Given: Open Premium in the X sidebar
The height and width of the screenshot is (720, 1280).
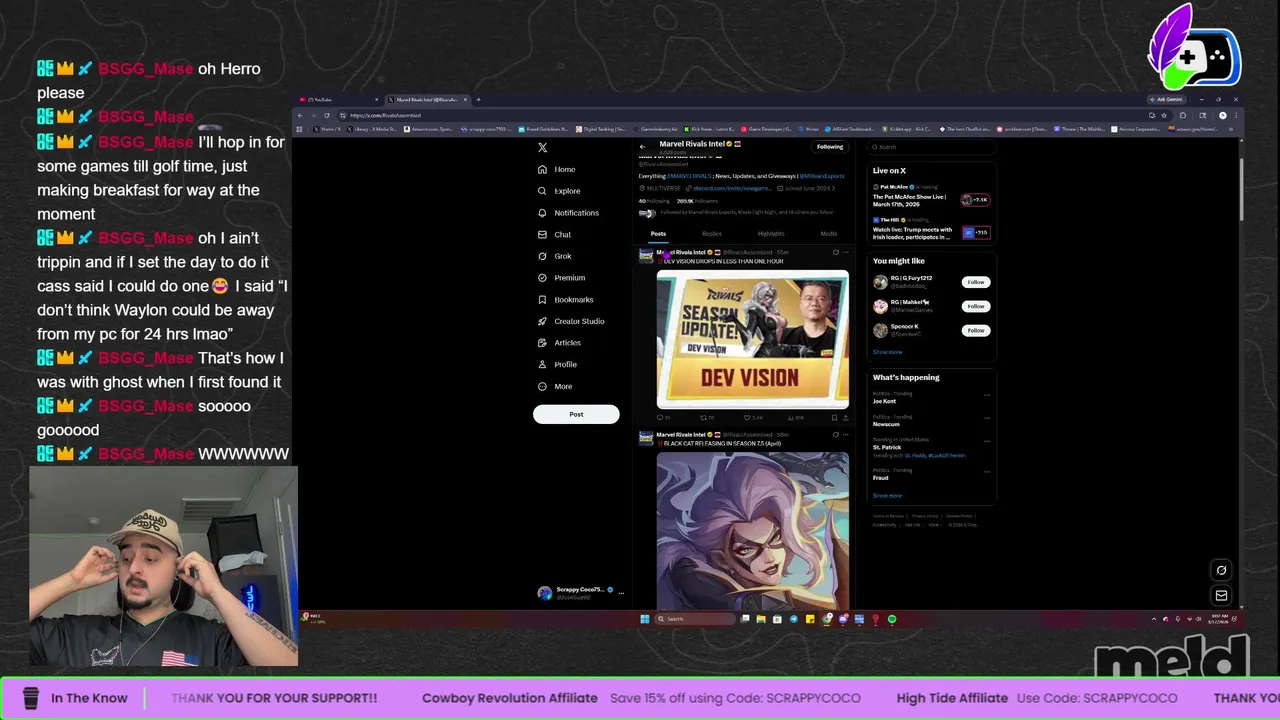Looking at the screenshot, I should point(561,278).
